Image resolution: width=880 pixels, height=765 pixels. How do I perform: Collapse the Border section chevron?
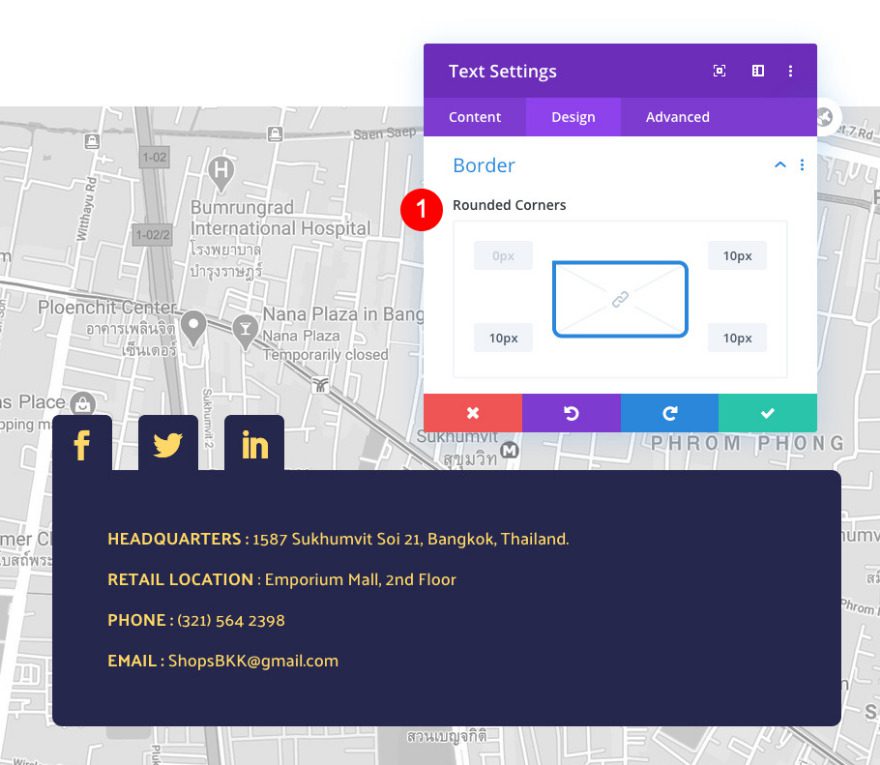780,165
